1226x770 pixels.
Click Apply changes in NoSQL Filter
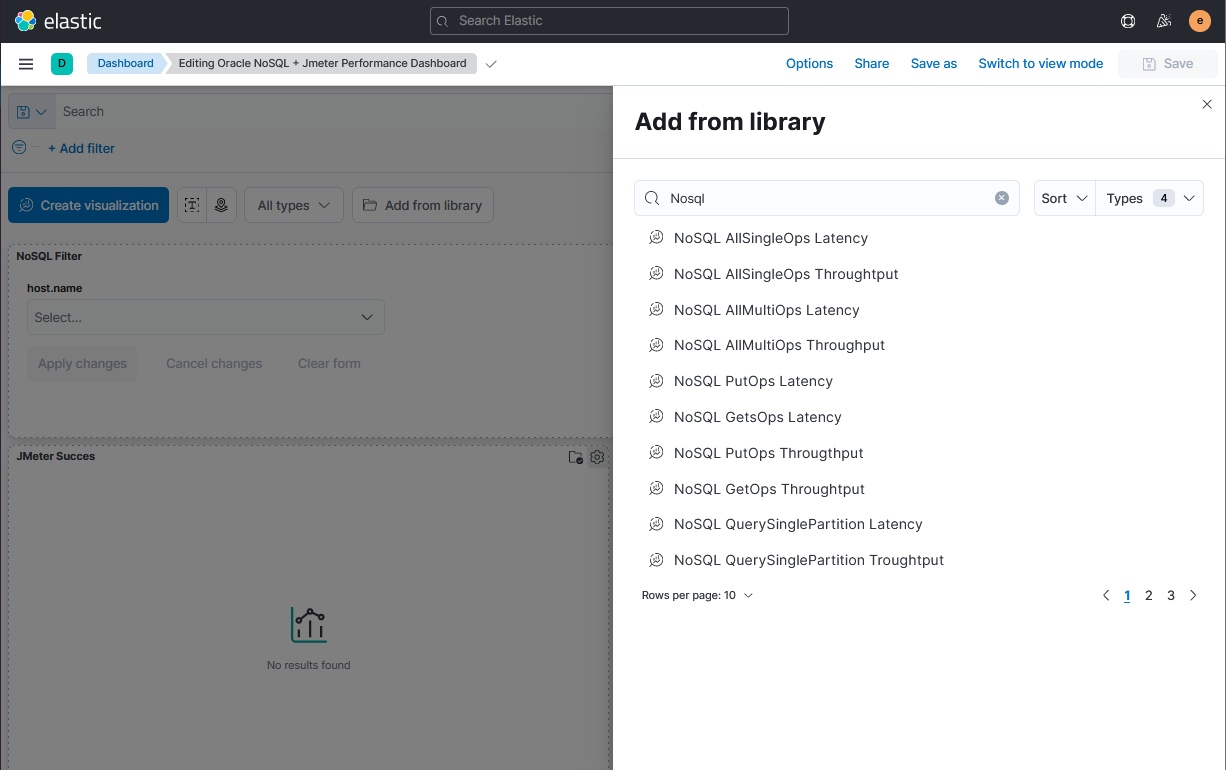click(x=82, y=363)
